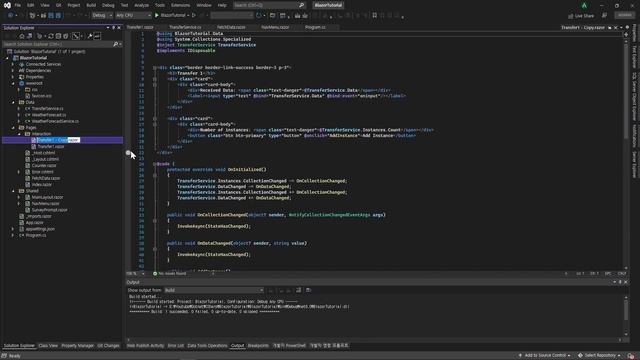The width and height of the screenshot is (640, 360).
Task: Select appsettings.json in Solution Explorer
Action: (x=40, y=229)
